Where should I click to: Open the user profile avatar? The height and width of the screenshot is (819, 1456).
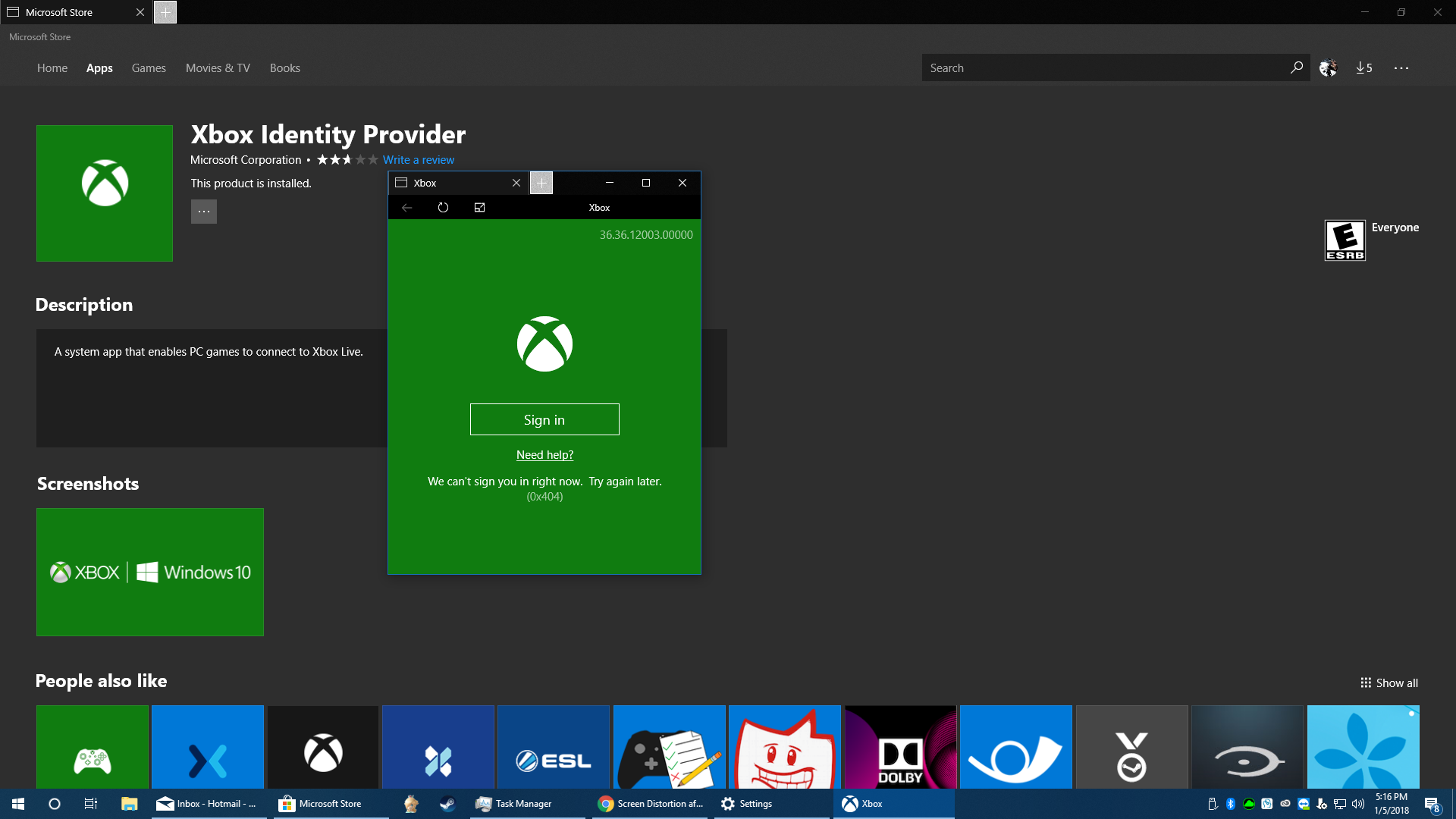pos(1328,68)
